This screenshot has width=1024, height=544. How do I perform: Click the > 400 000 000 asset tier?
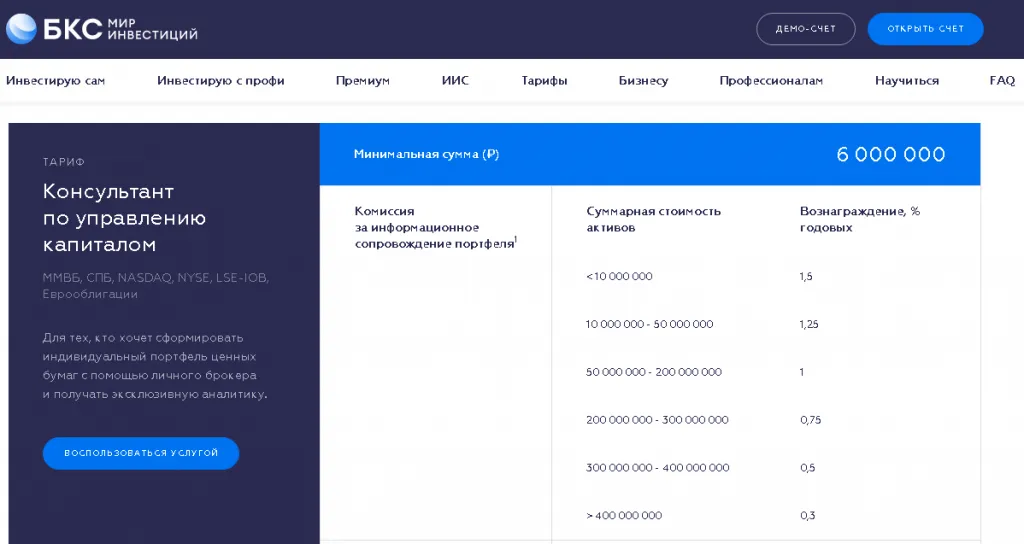624,516
